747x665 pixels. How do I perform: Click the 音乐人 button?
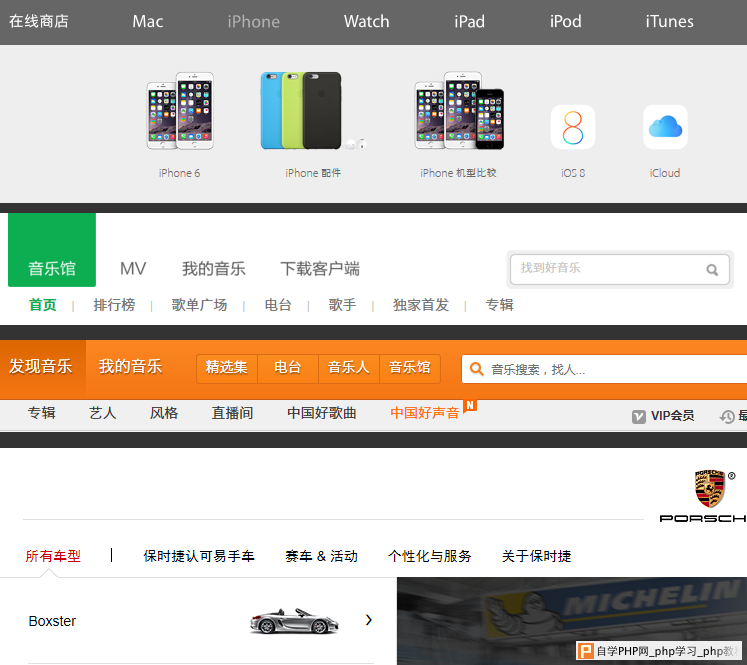(x=349, y=368)
